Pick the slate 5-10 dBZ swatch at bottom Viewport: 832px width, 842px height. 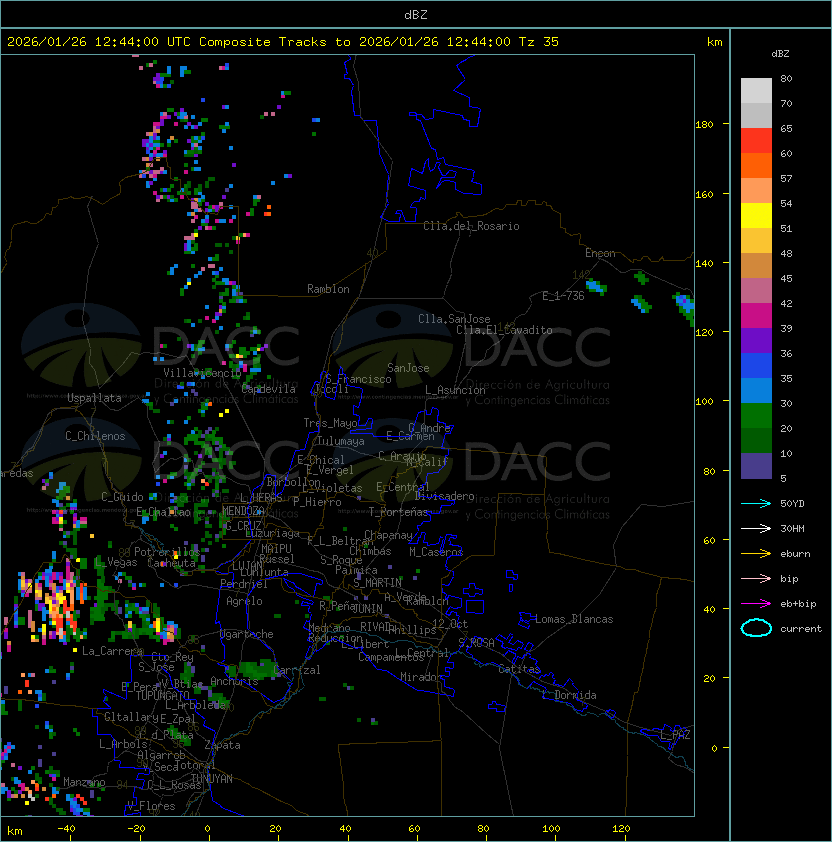[756, 466]
